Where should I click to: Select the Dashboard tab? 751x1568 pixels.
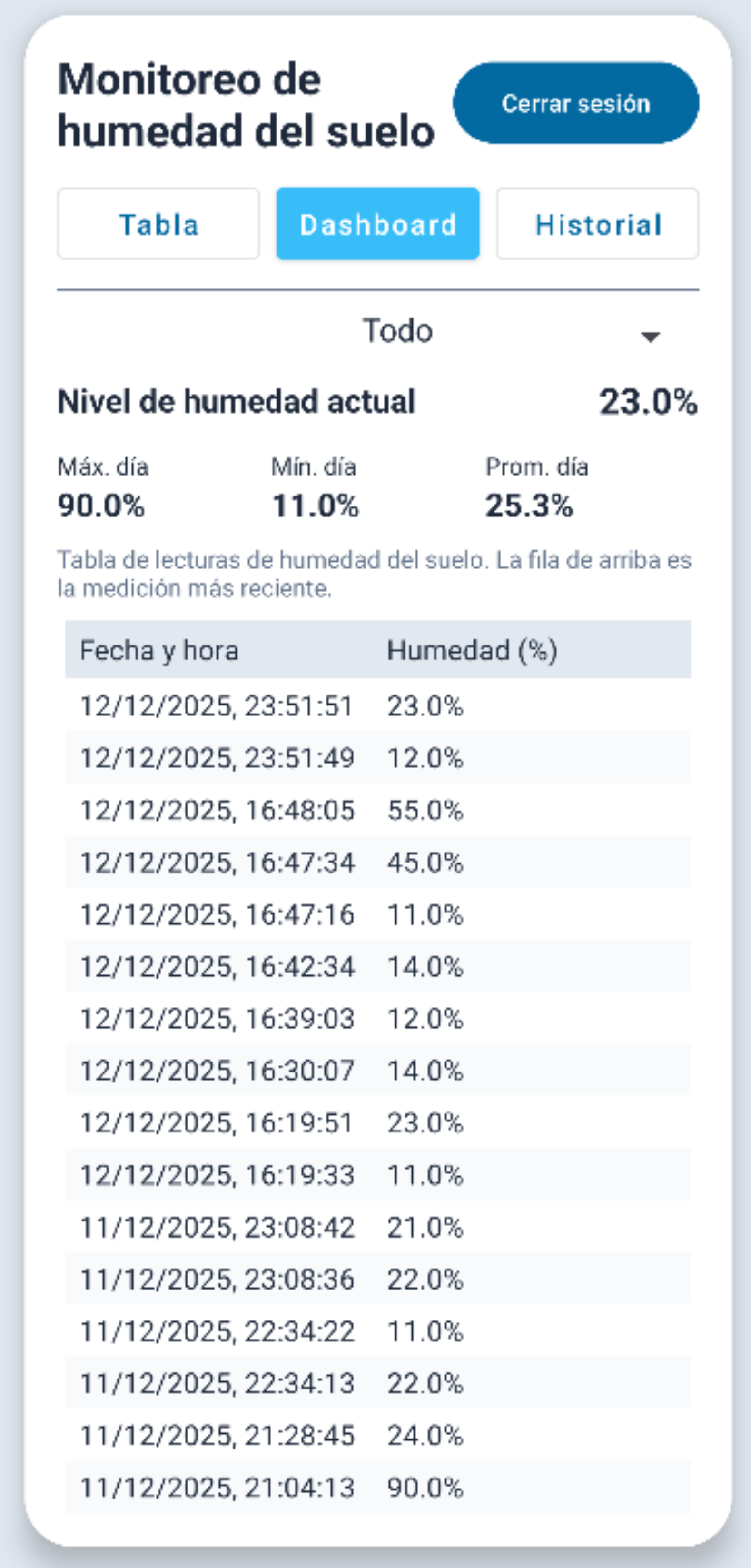coord(378,224)
